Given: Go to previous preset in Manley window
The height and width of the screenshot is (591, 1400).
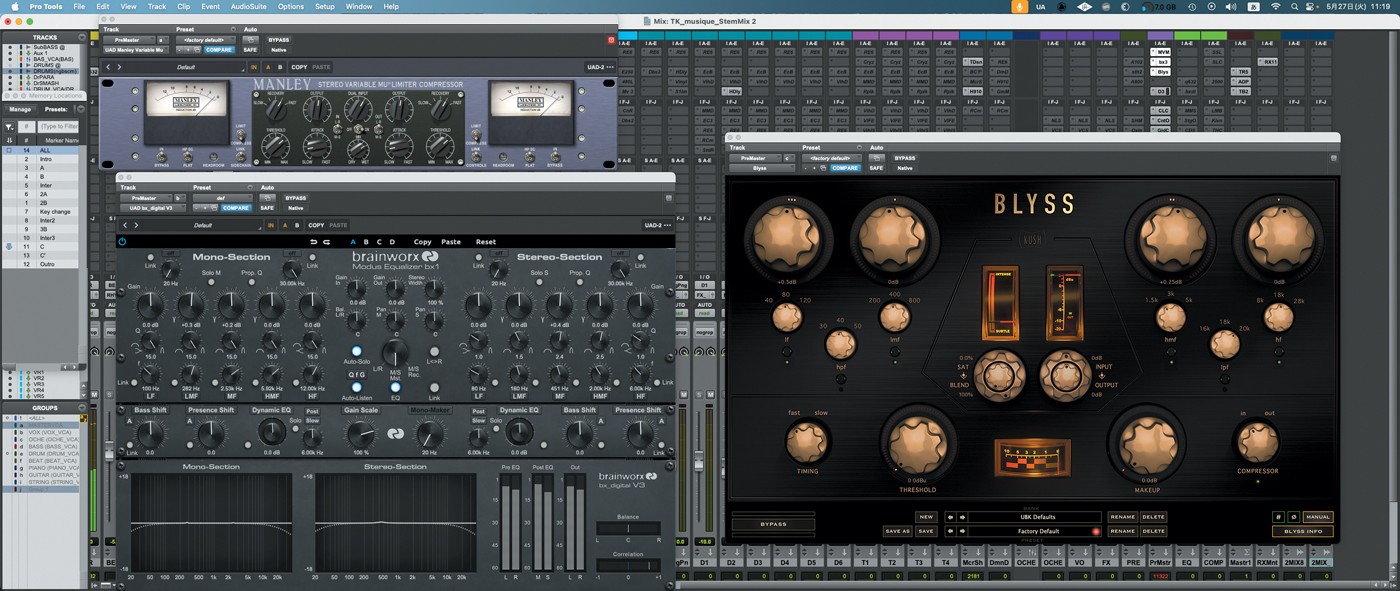Looking at the screenshot, I should click(108, 67).
